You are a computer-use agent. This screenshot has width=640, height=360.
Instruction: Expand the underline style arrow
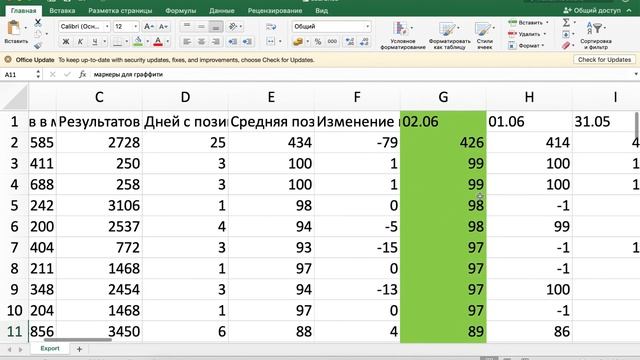pos(105,41)
